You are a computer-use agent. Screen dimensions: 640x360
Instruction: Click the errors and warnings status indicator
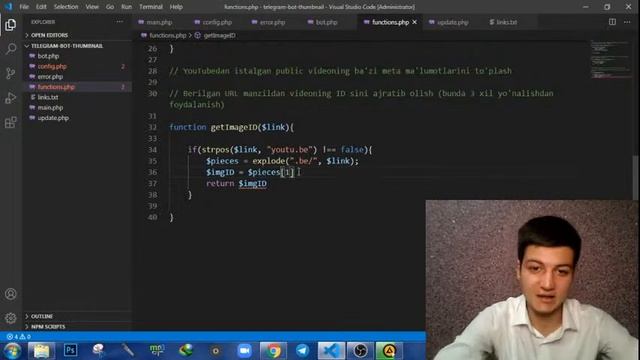(19, 337)
